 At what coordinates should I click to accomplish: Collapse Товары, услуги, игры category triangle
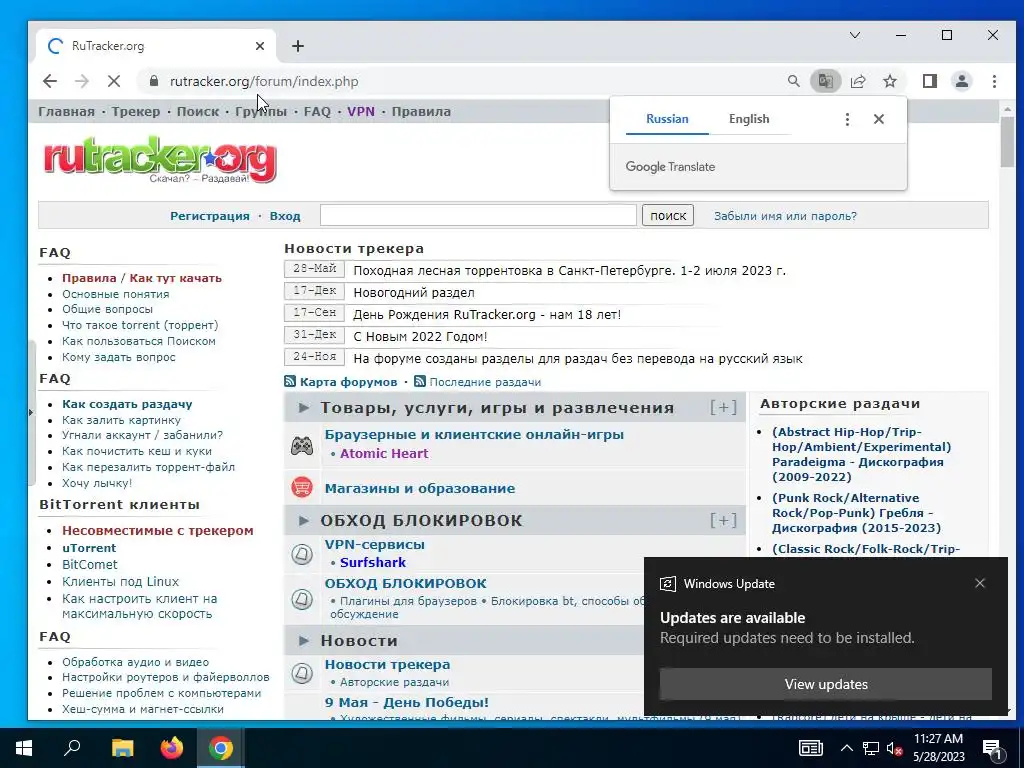click(x=303, y=408)
